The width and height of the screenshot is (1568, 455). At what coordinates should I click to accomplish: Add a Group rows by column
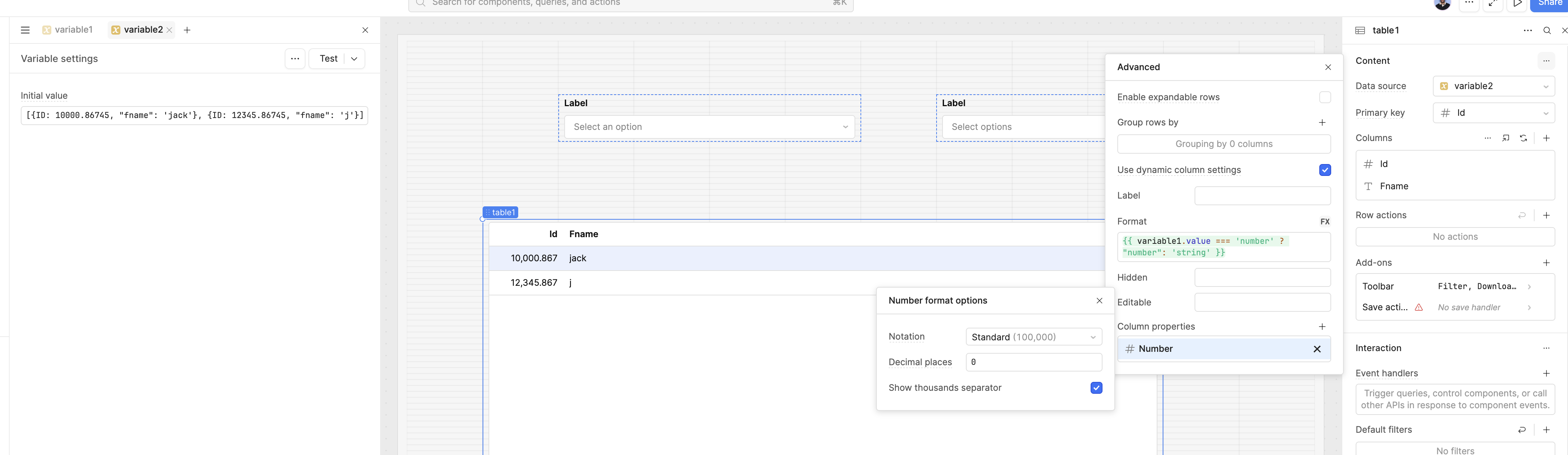tap(1322, 122)
